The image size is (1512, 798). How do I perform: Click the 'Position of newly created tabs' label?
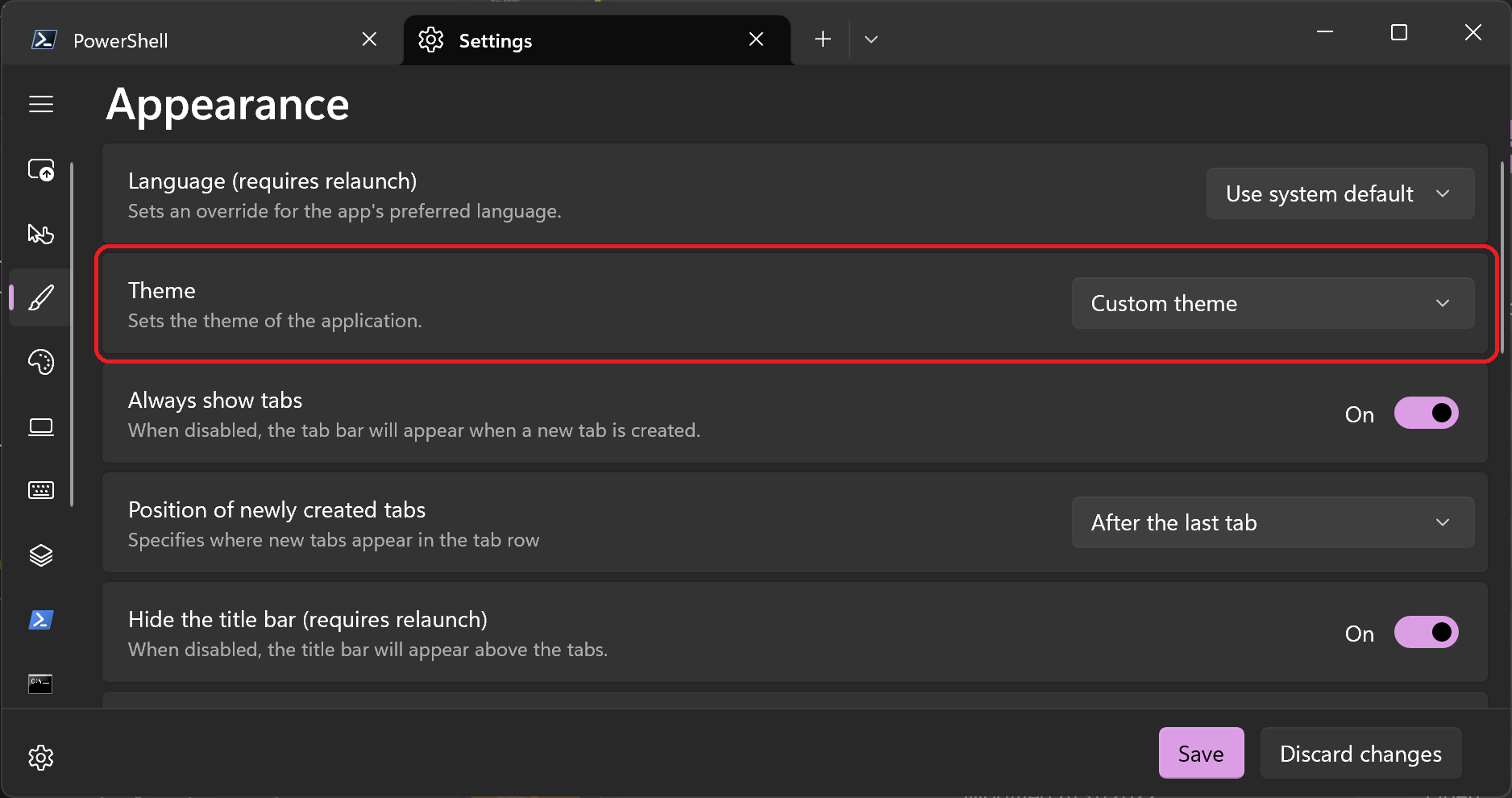coord(276,509)
